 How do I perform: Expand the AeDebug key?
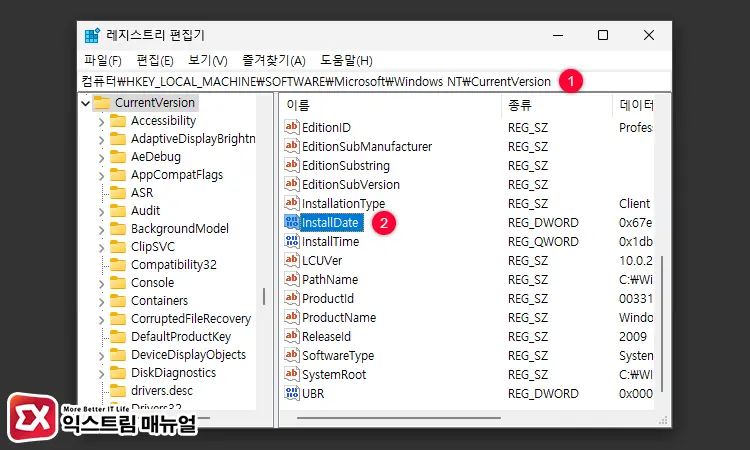click(x=101, y=157)
